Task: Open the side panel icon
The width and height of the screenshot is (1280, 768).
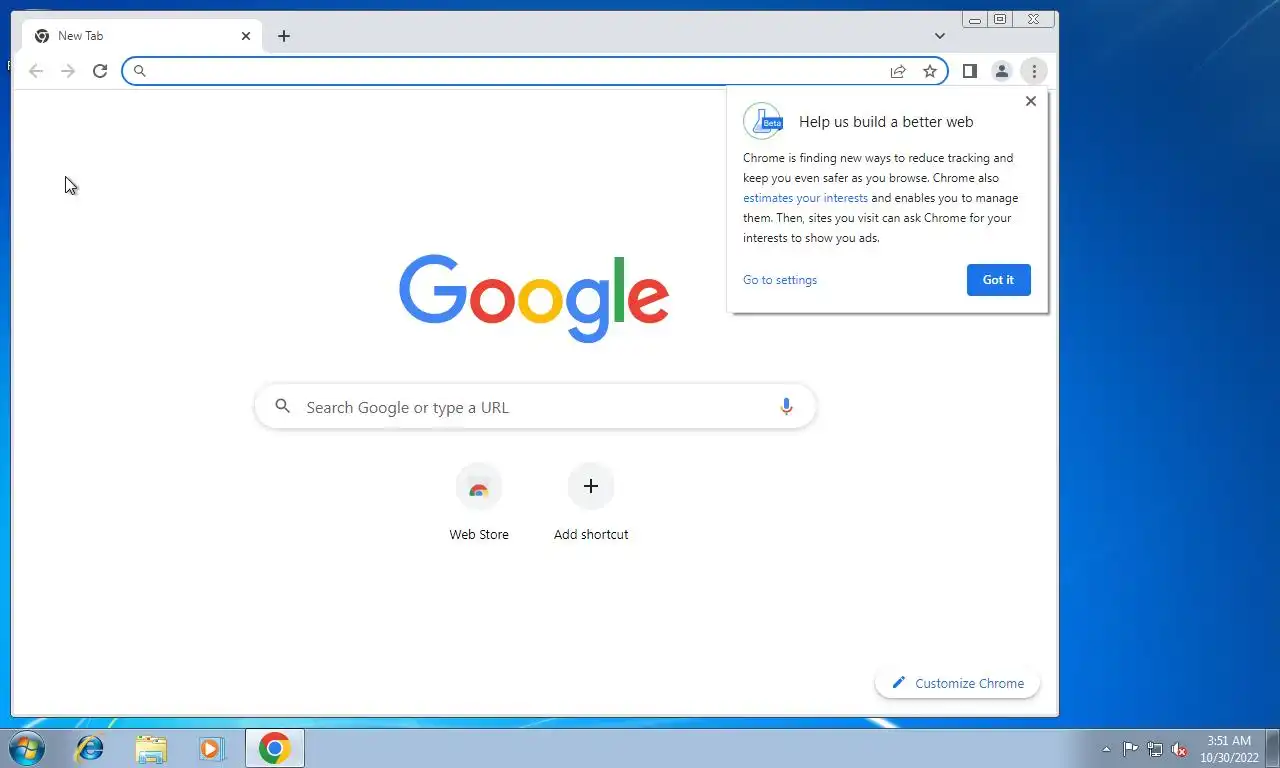Action: [x=969, y=71]
